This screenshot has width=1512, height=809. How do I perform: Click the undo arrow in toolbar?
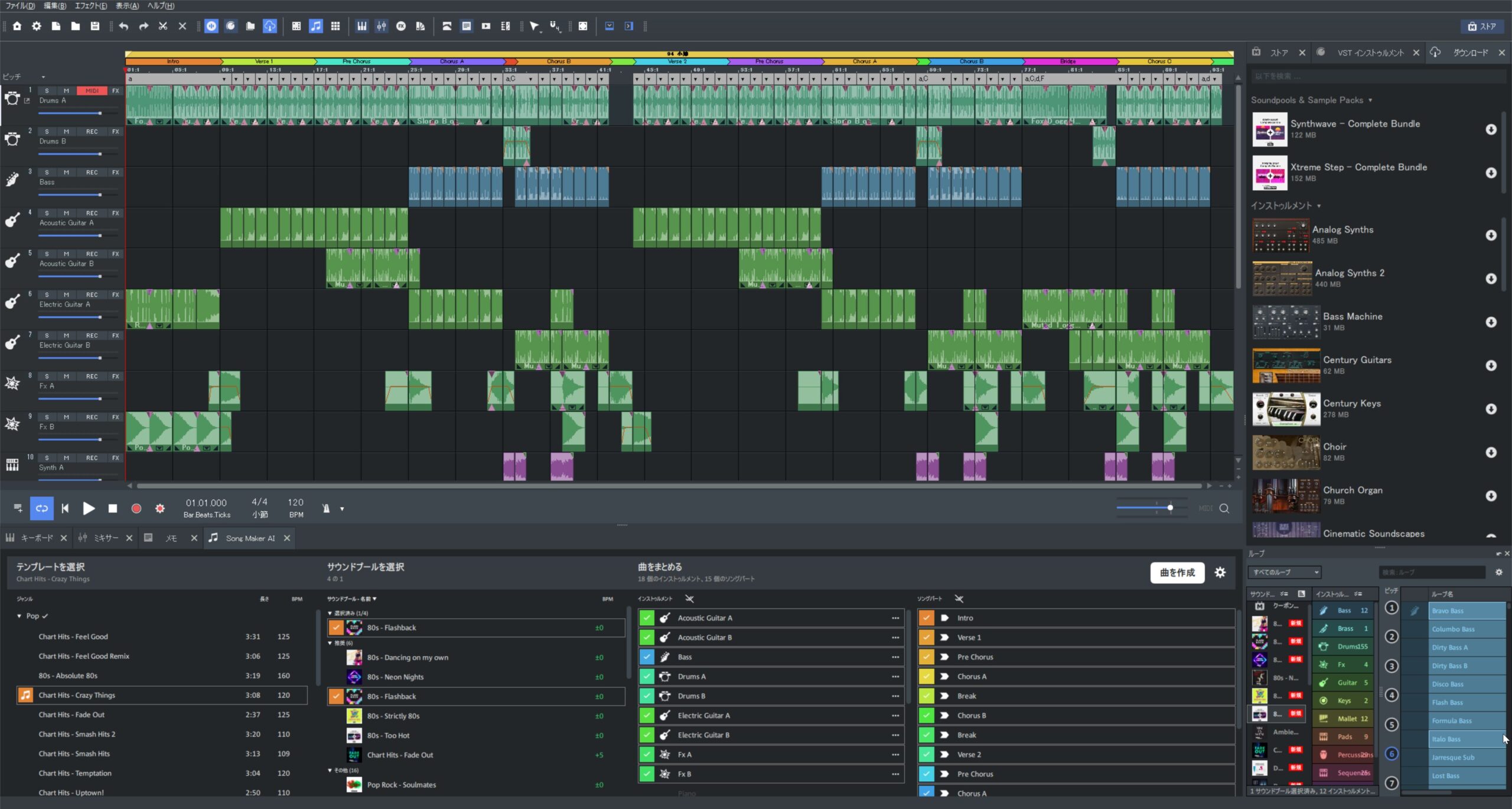[x=123, y=26]
